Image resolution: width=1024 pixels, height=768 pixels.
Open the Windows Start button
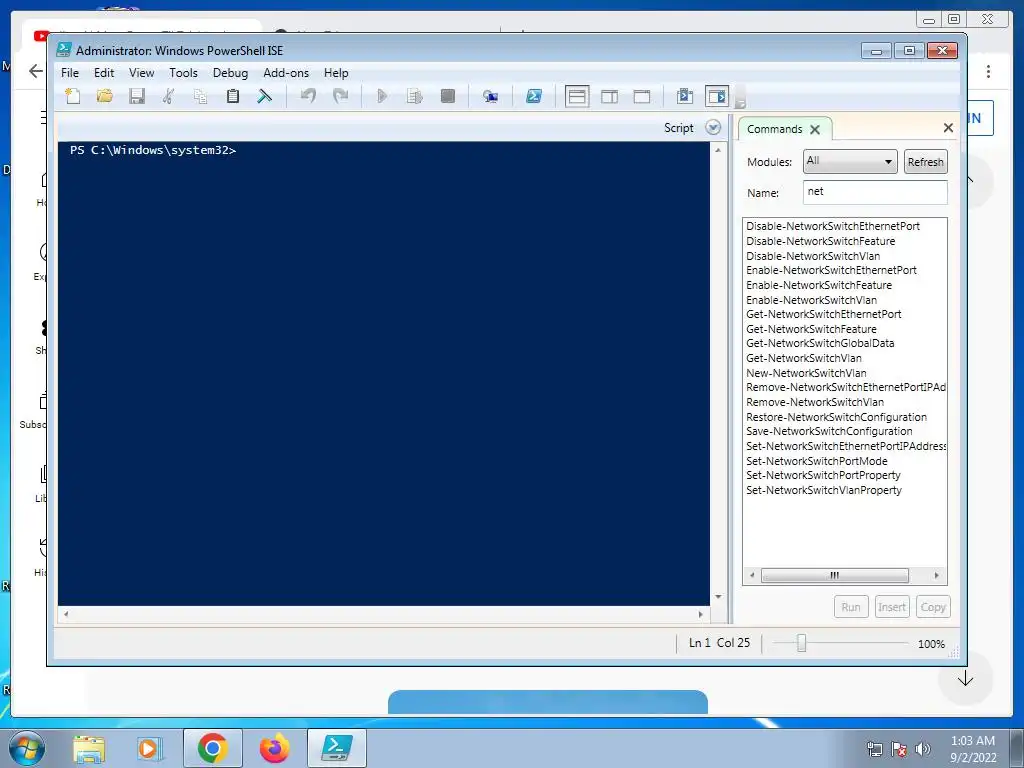26,748
